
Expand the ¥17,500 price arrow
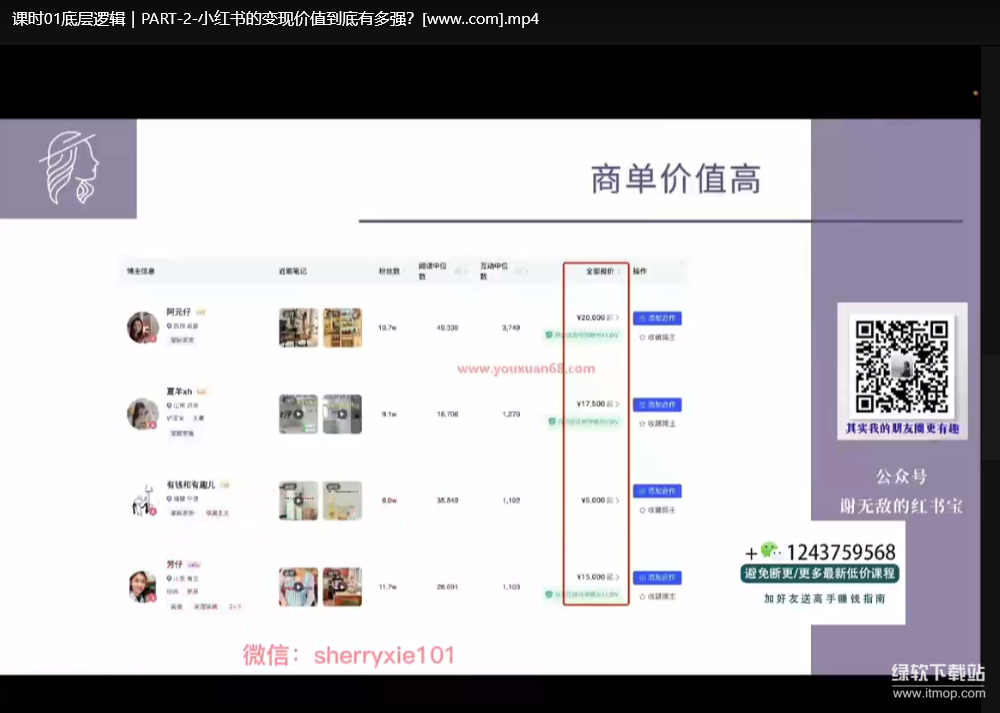616,404
